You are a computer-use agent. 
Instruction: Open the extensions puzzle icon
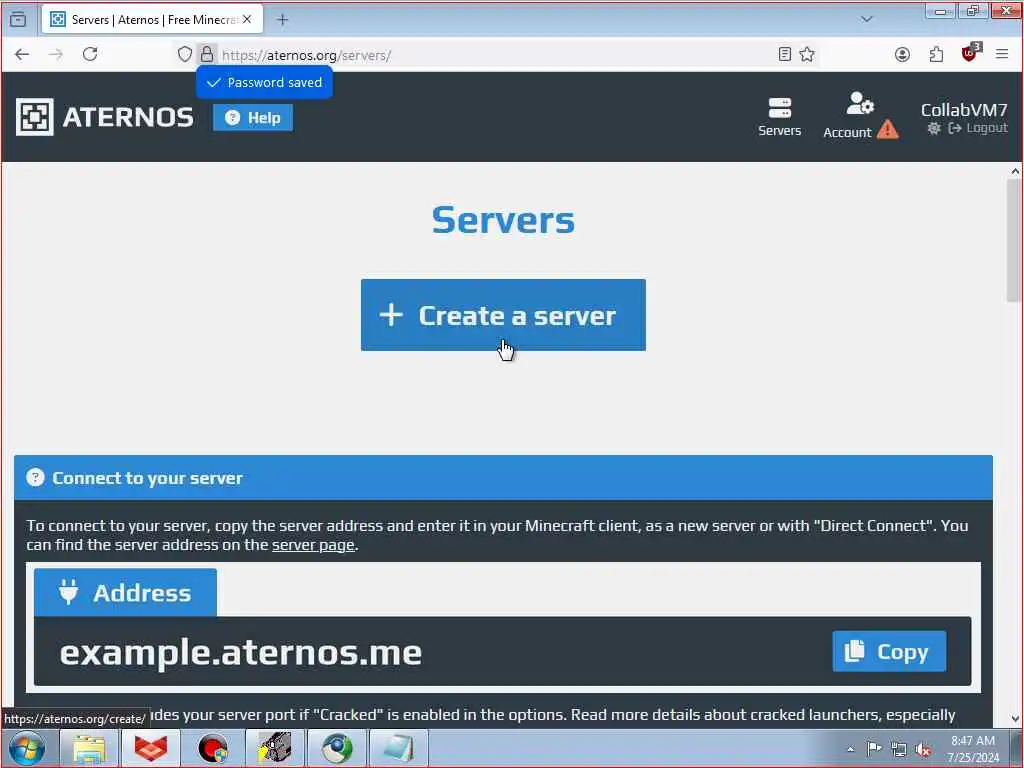[936, 54]
